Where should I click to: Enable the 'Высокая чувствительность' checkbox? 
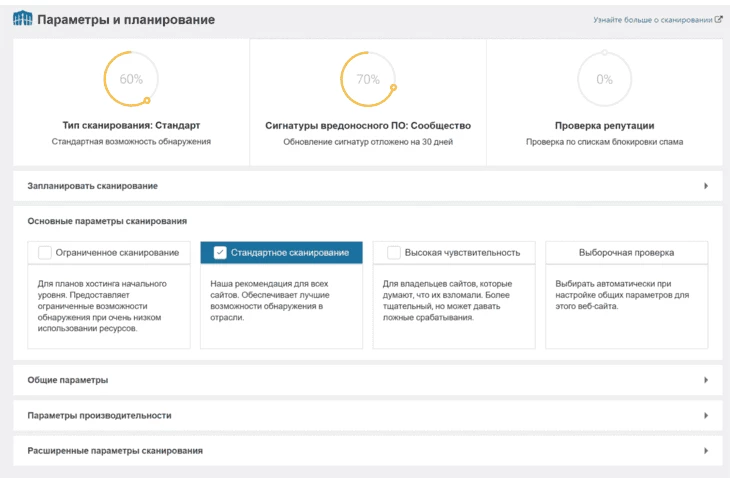coord(394,253)
